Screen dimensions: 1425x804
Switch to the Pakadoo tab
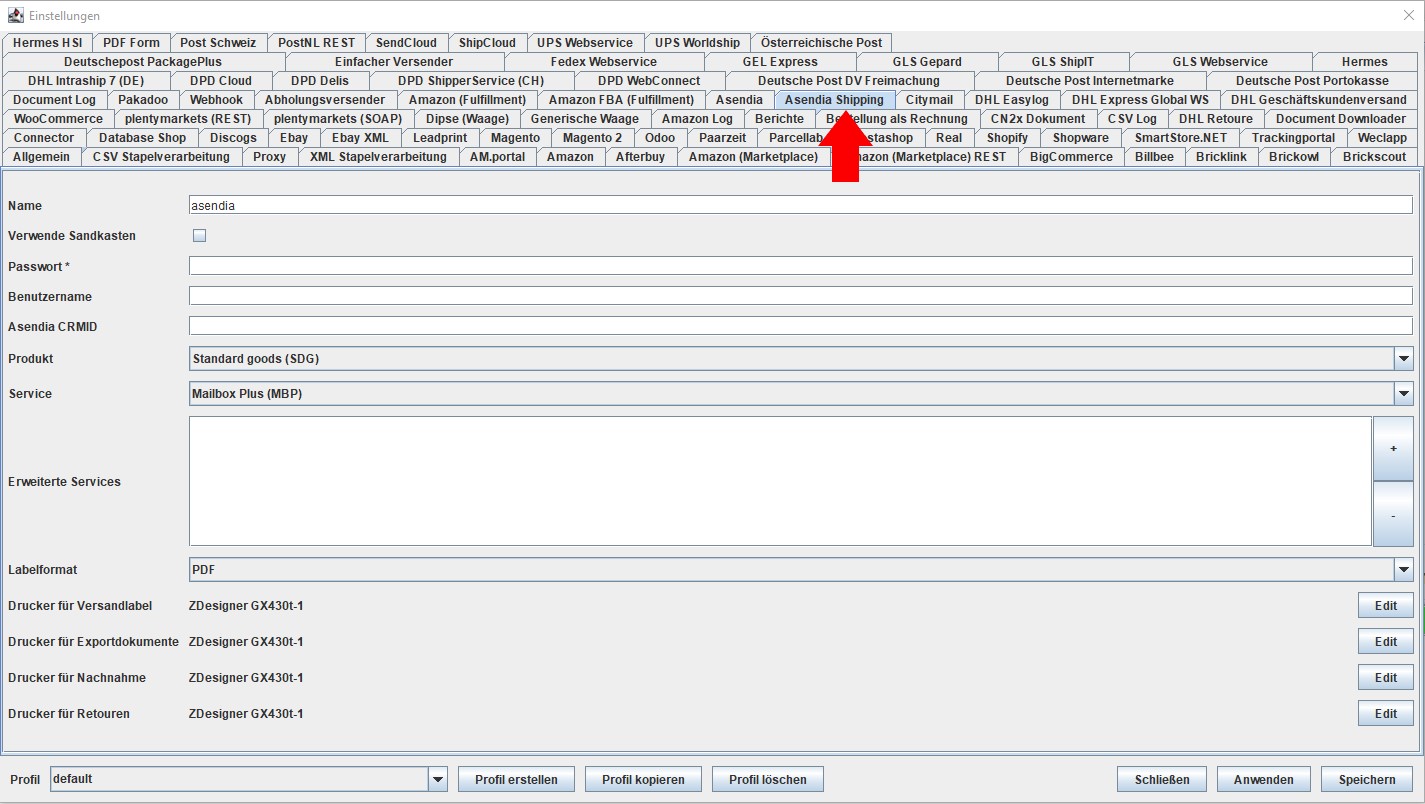pyautogui.click(x=143, y=100)
